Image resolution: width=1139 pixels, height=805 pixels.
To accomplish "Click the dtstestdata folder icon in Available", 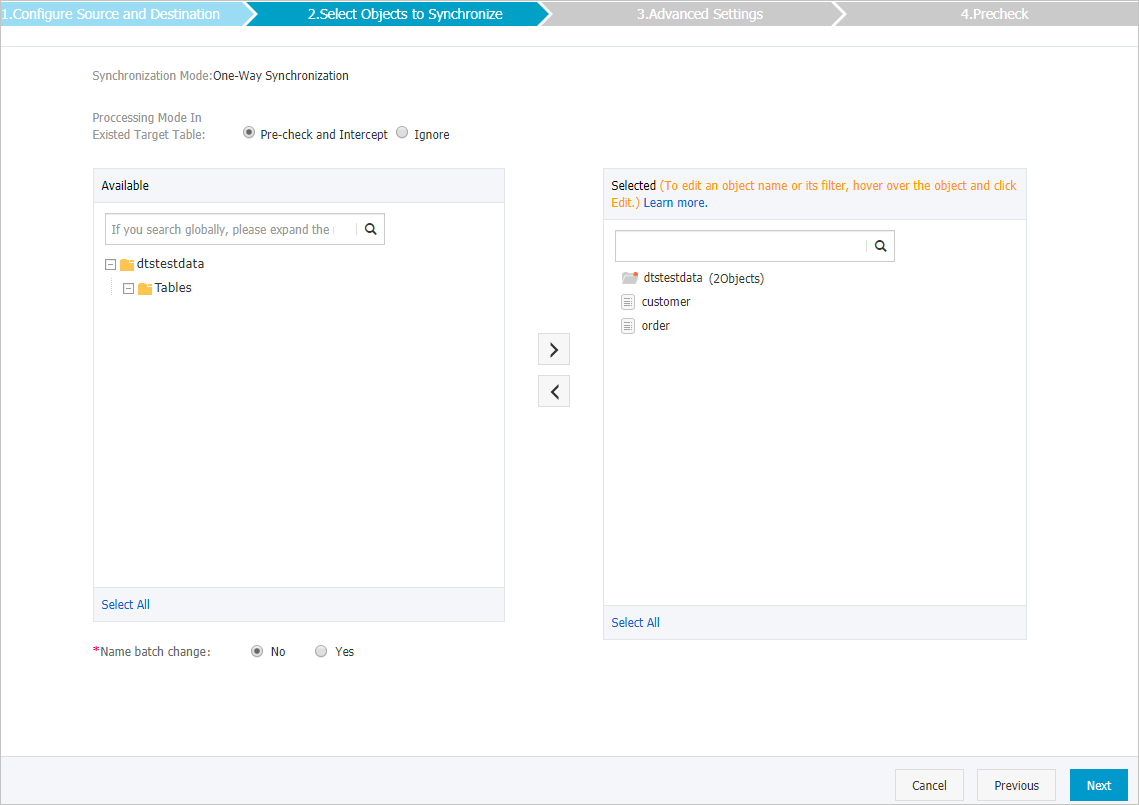I will tap(127, 264).
